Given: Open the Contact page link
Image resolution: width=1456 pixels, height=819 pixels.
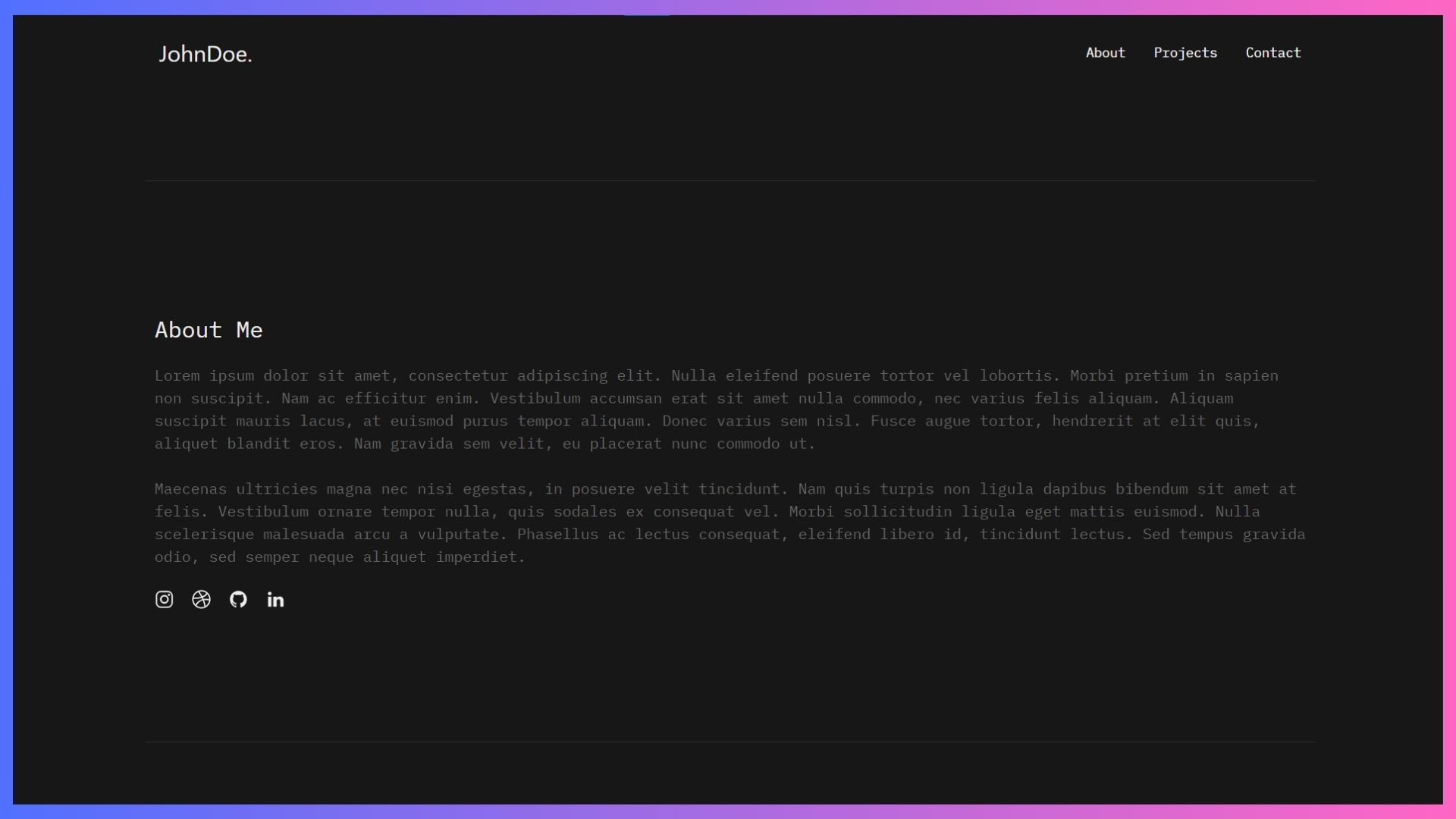Looking at the screenshot, I should coord(1272,52).
